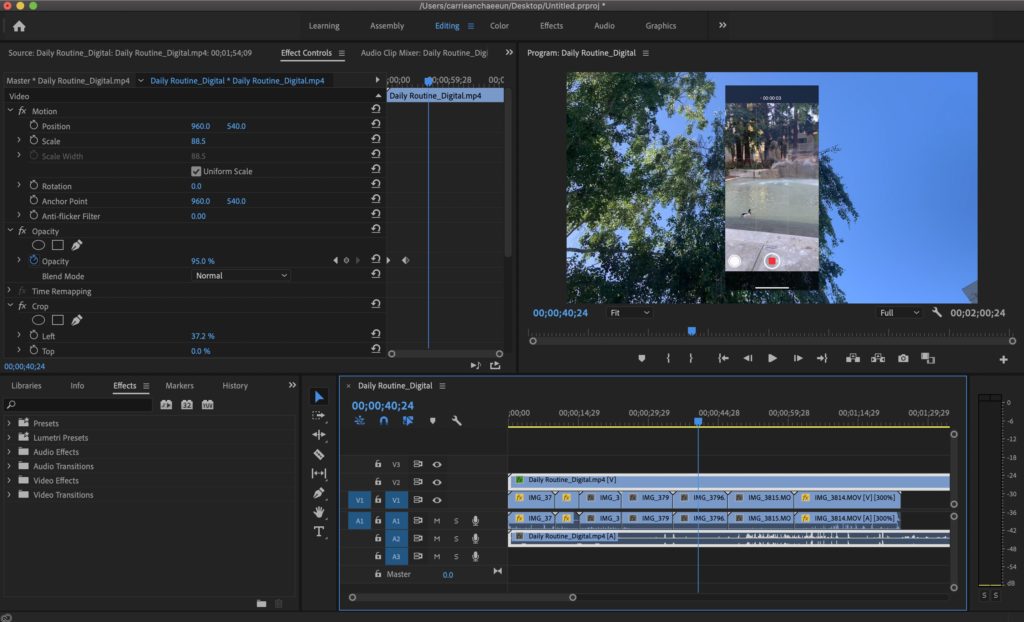Expand the Audio Transitions folder
Image resolution: width=1024 pixels, height=622 pixels.
tap(9, 466)
